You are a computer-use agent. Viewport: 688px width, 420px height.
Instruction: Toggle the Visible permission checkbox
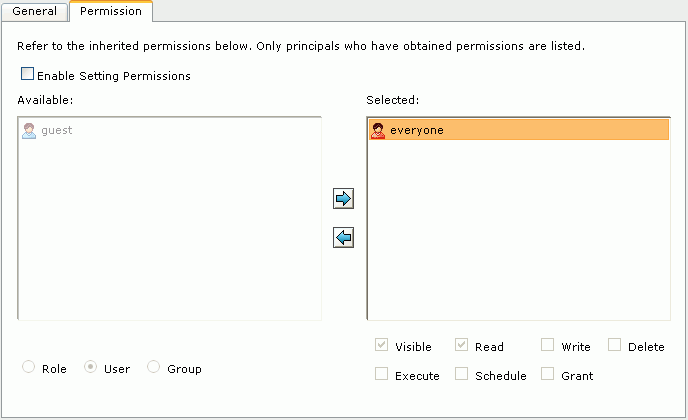click(381, 345)
